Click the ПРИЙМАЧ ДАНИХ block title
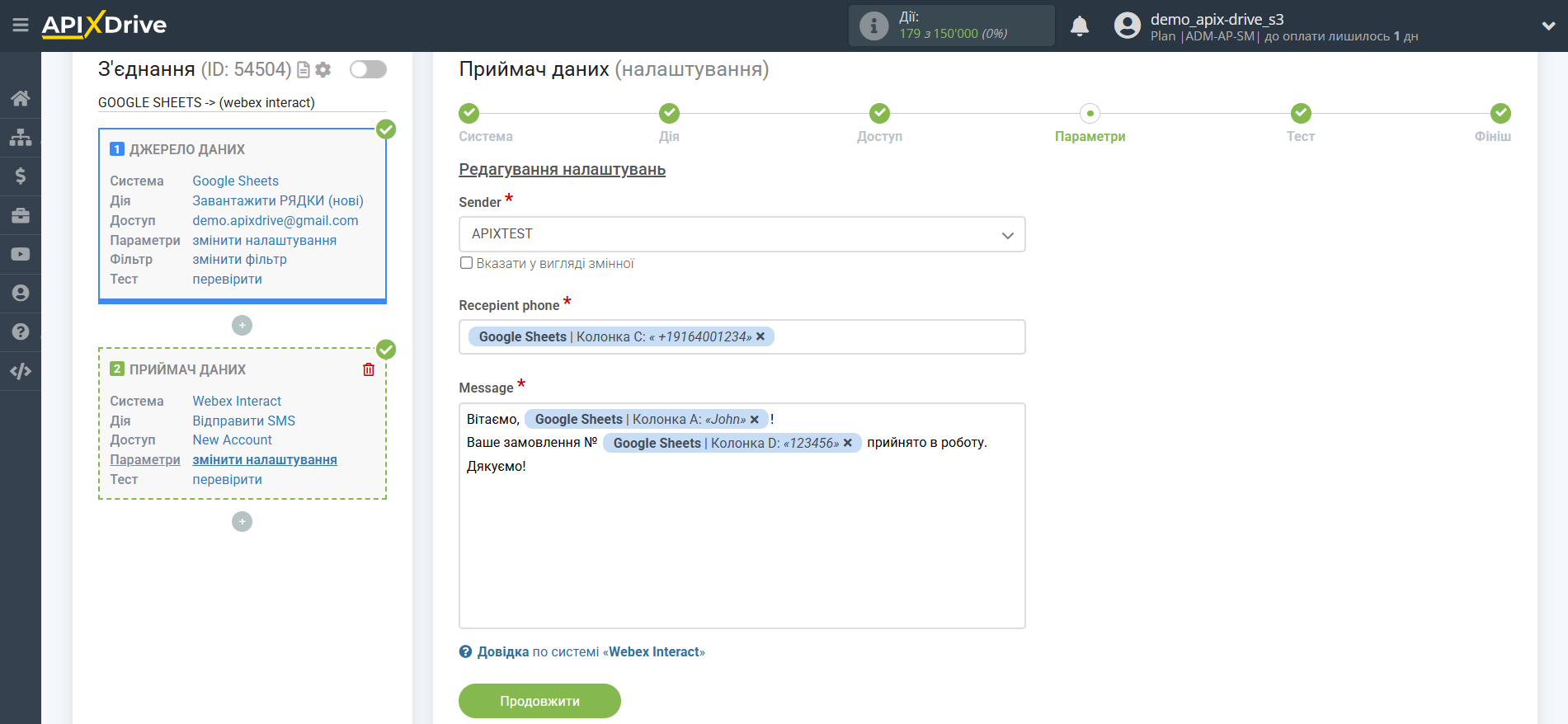The image size is (1568, 724). point(187,369)
